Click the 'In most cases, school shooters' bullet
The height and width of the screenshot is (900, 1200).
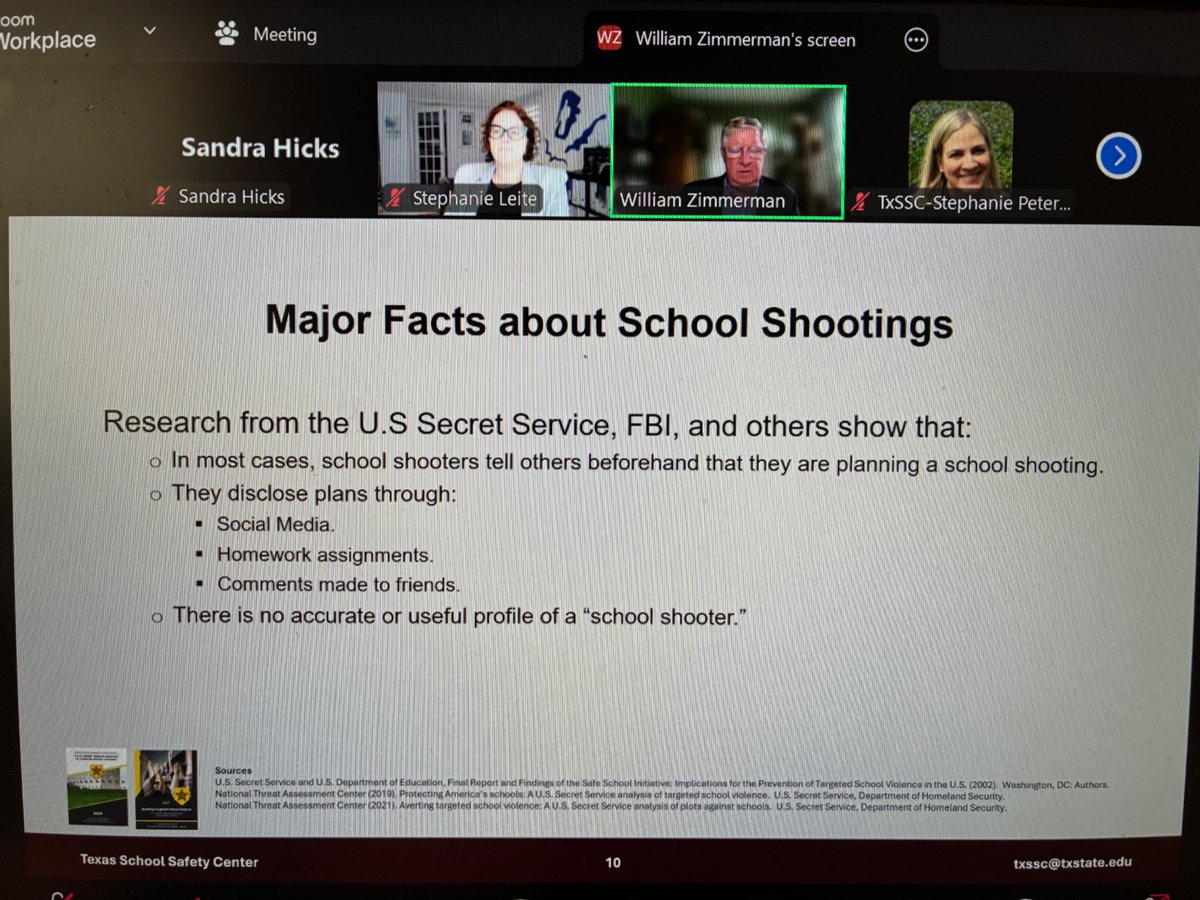(637, 463)
